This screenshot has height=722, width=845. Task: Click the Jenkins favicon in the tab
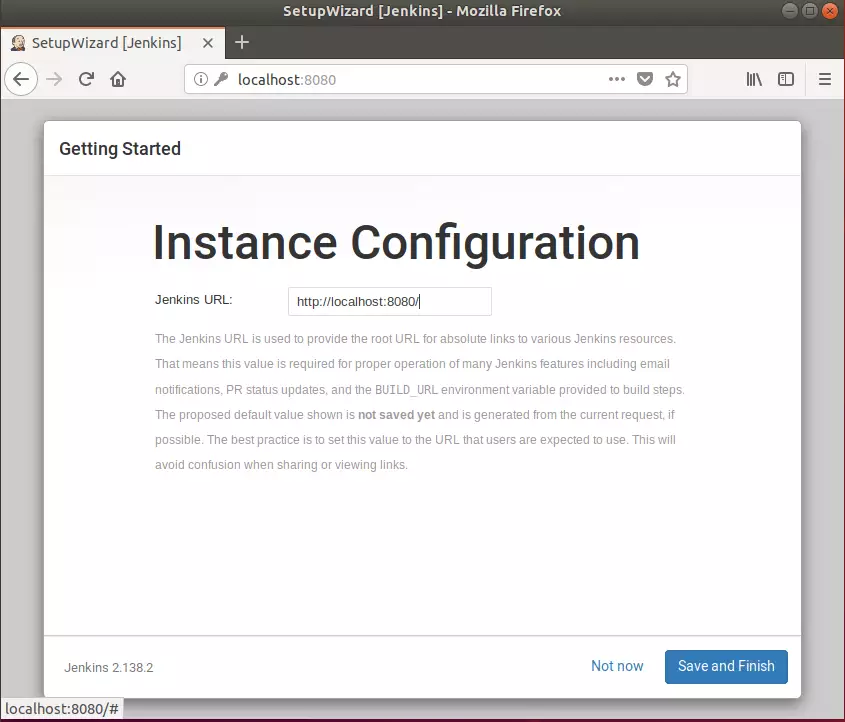[x=18, y=43]
